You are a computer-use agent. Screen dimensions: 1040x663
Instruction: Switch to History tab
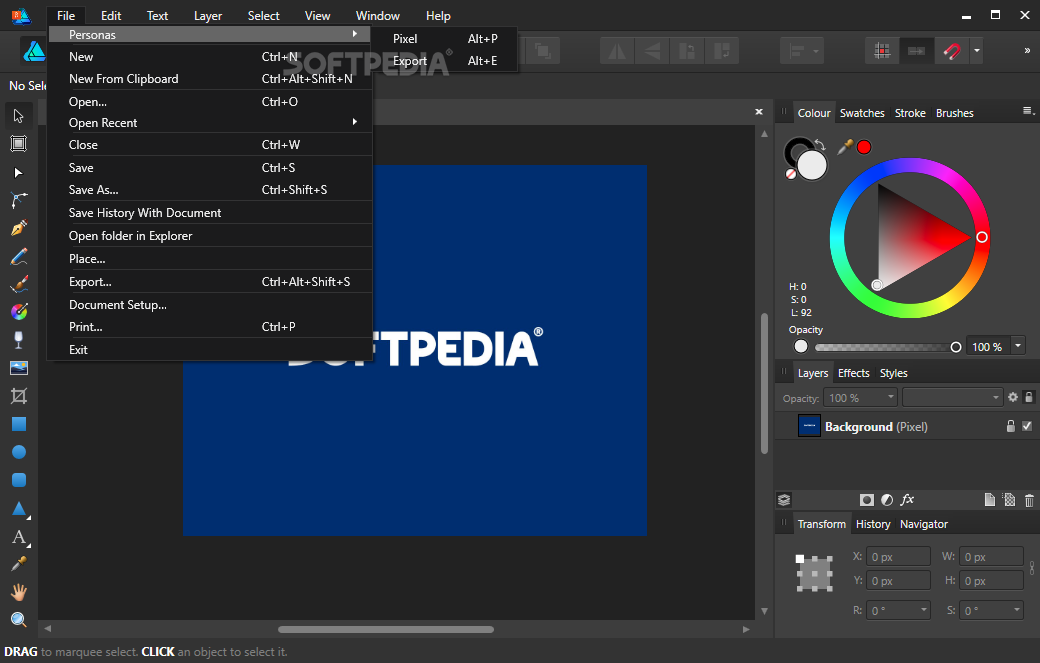coord(873,524)
